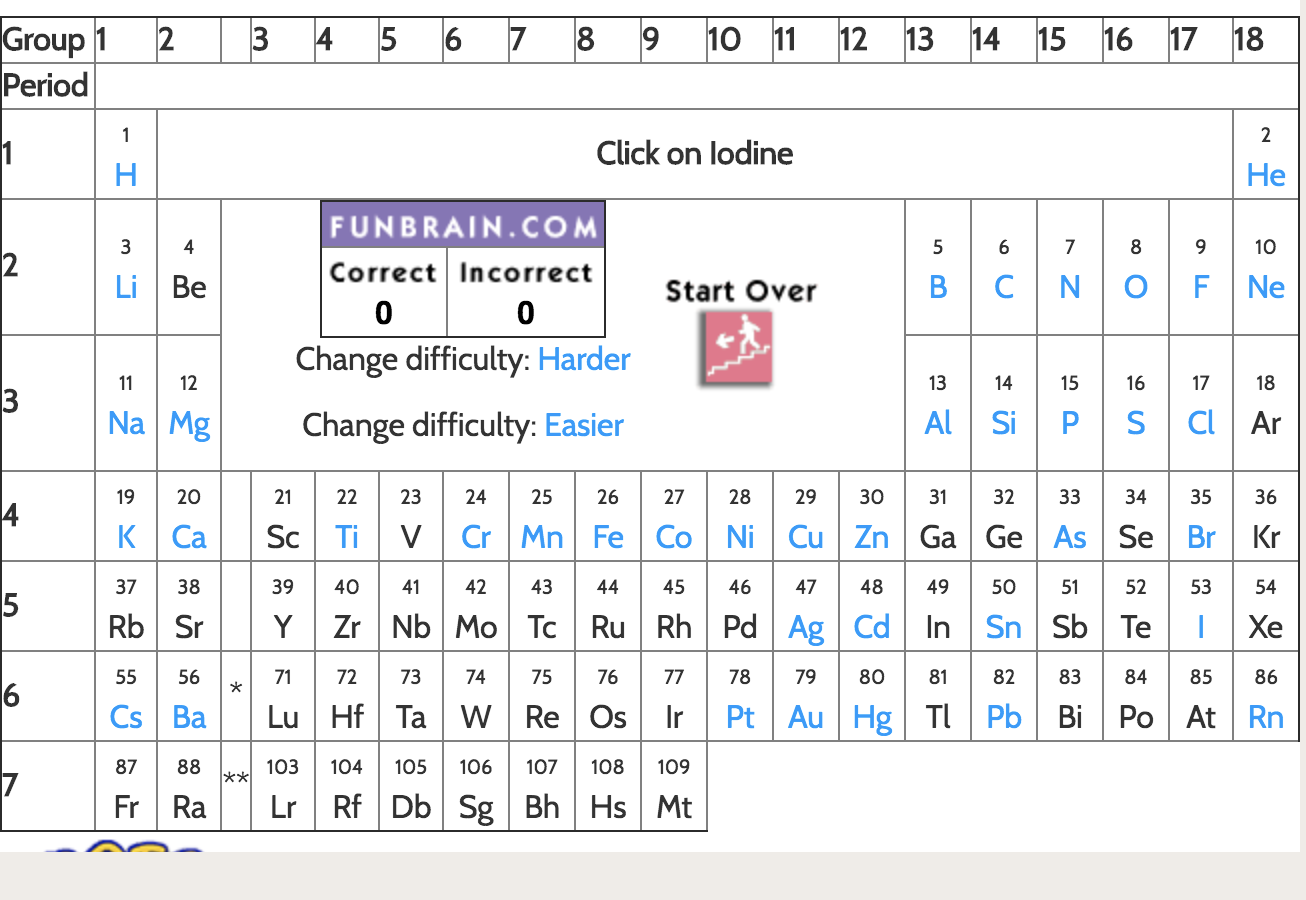
Task: Choose Radon (Rn) element
Action: (x=1265, y=717)
